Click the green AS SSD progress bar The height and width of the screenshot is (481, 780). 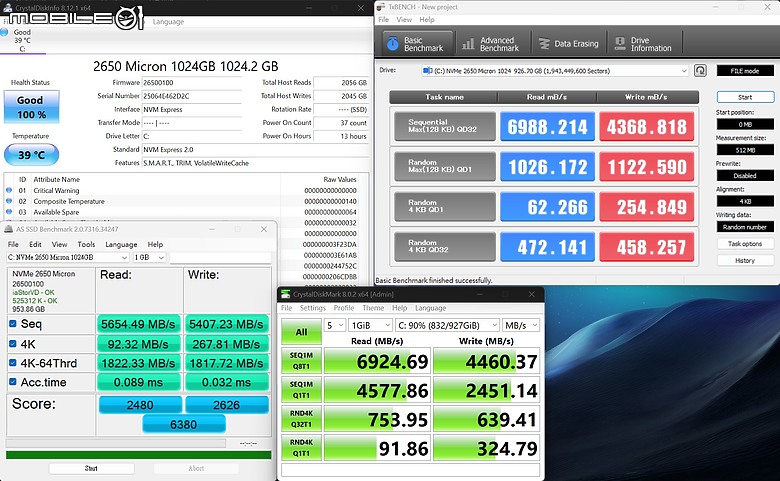pos(138,455)
